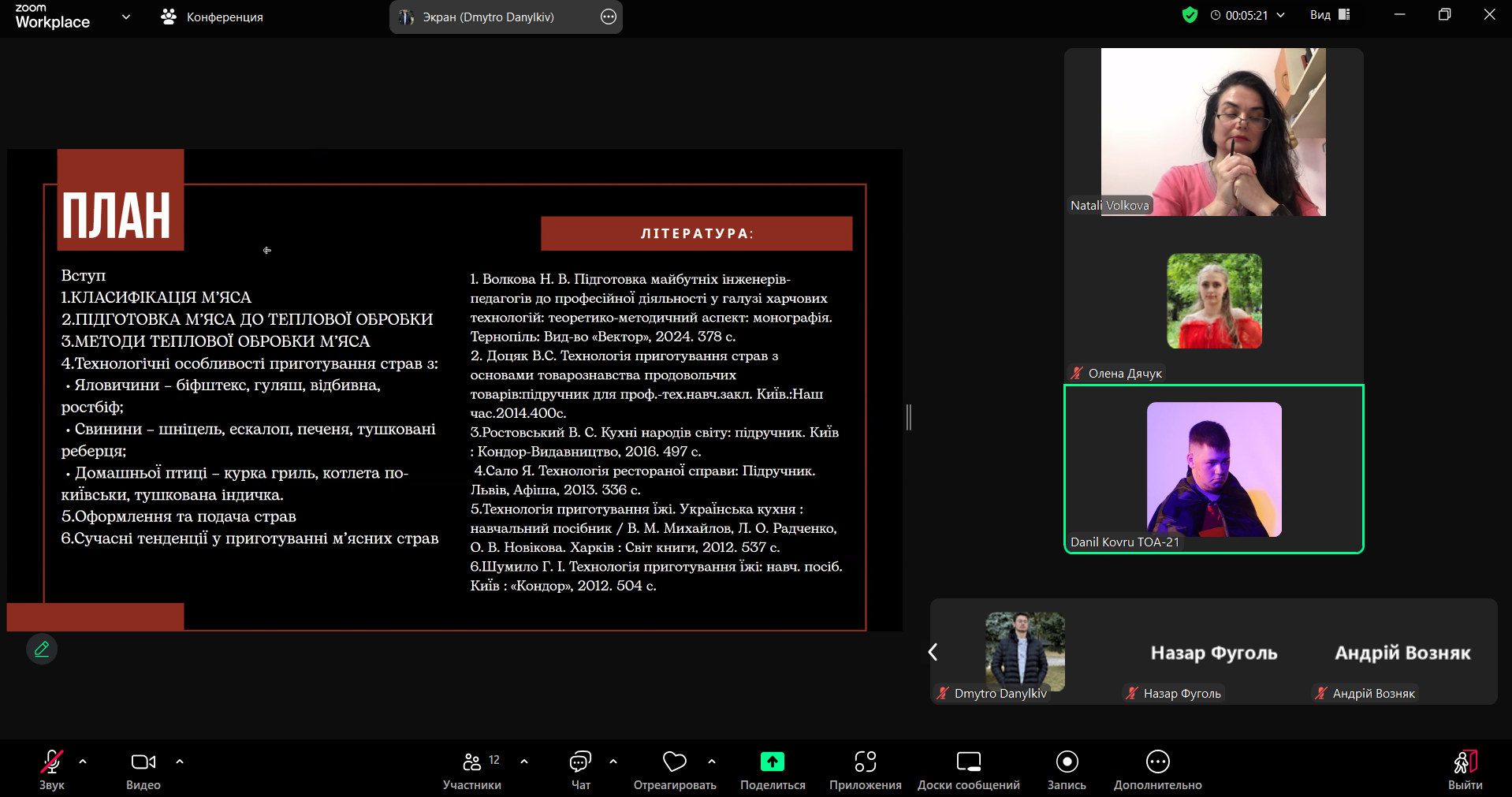Open the React heart icon
This screenshot has height=797, width=1512.
coord(674,762)
